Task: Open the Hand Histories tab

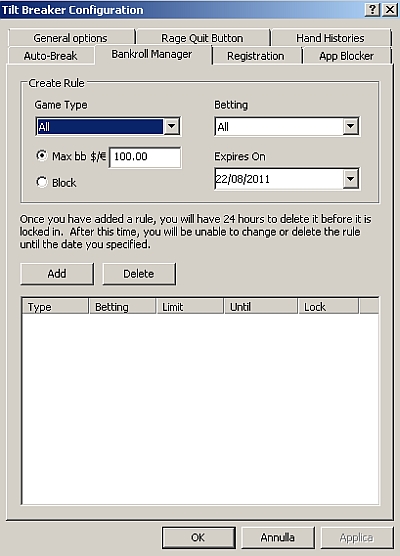Action: click(330, 38)
